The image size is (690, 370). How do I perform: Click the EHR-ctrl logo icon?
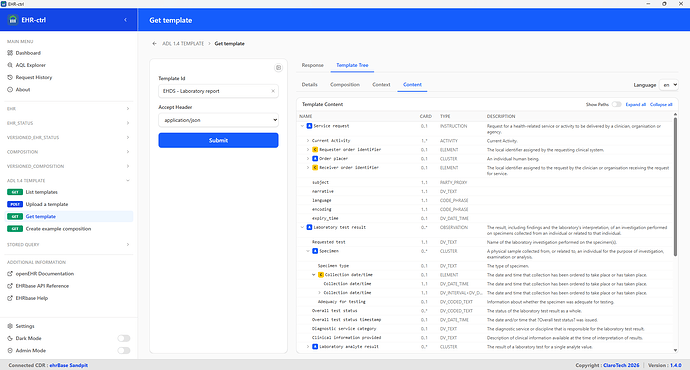pyautogui.click(x=13, y=20)
